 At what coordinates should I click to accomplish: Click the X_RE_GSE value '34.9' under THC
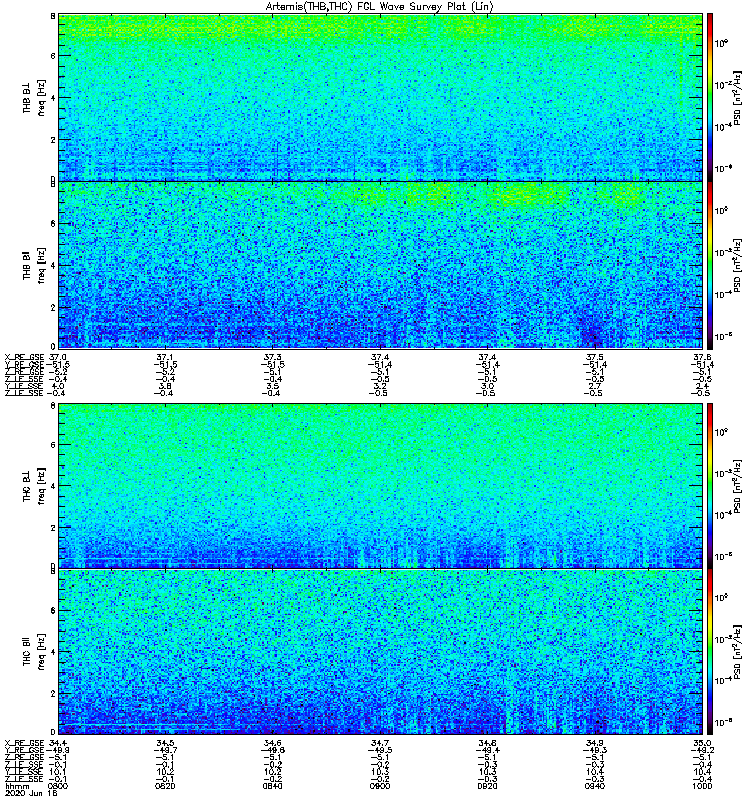pyautogui.click(x=594, y=743)
